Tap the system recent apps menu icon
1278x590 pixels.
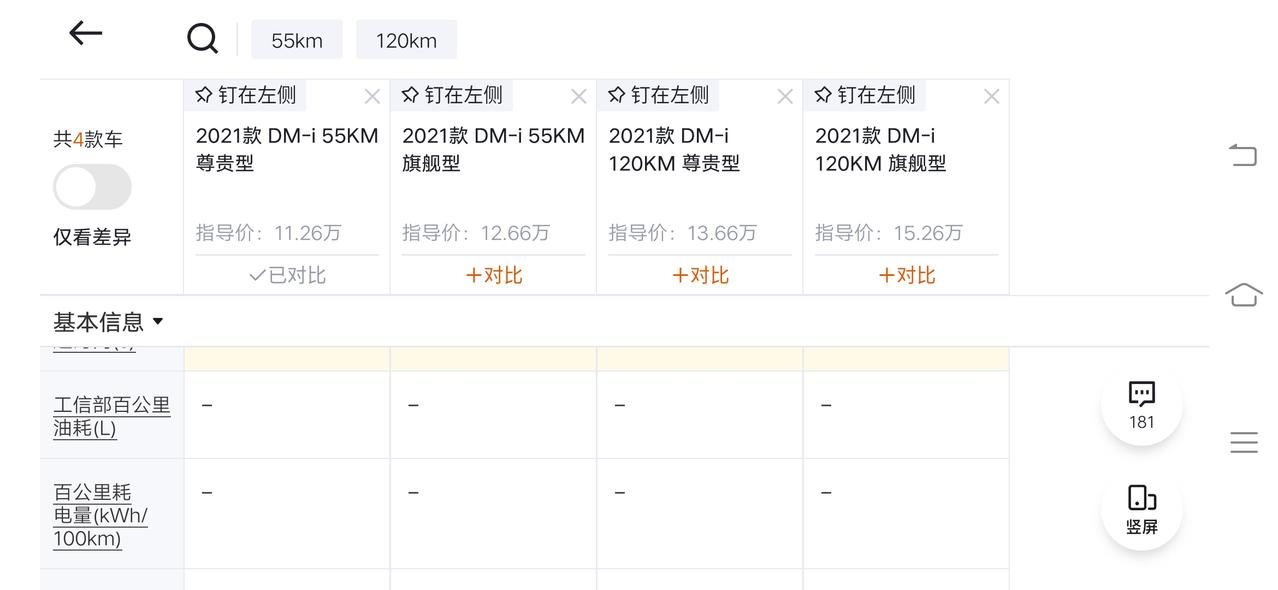[x=1244, y=442]
